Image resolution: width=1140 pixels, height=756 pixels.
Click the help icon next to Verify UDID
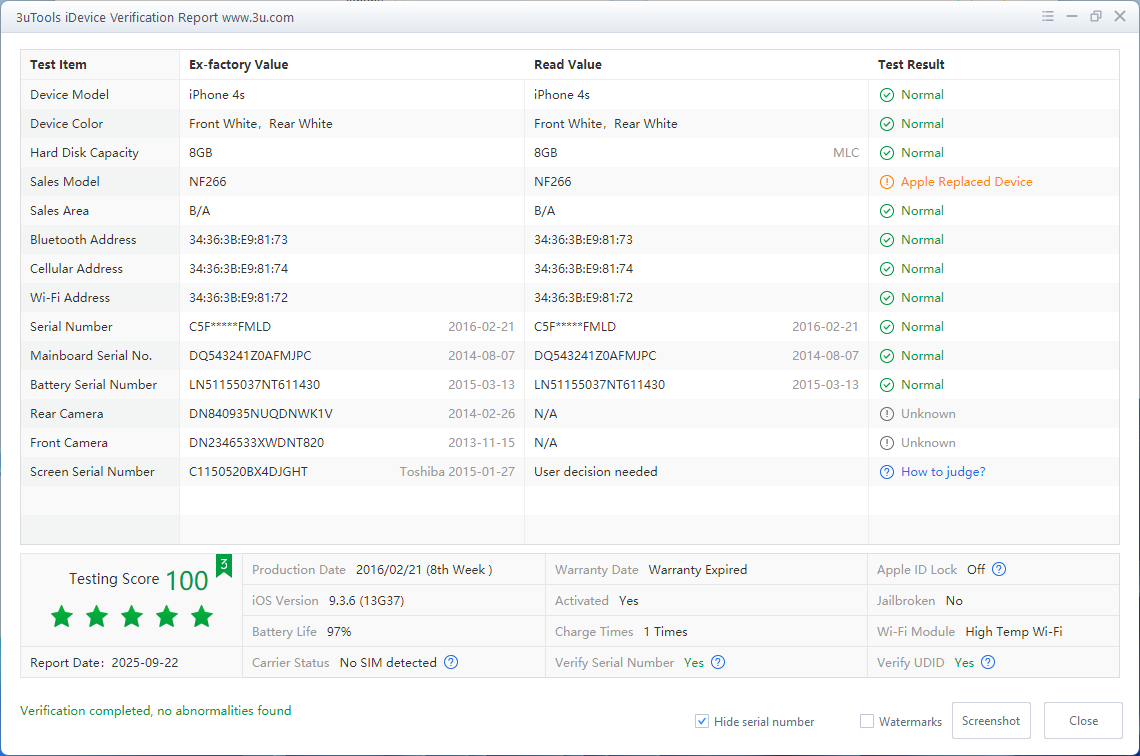click(988, 663)
